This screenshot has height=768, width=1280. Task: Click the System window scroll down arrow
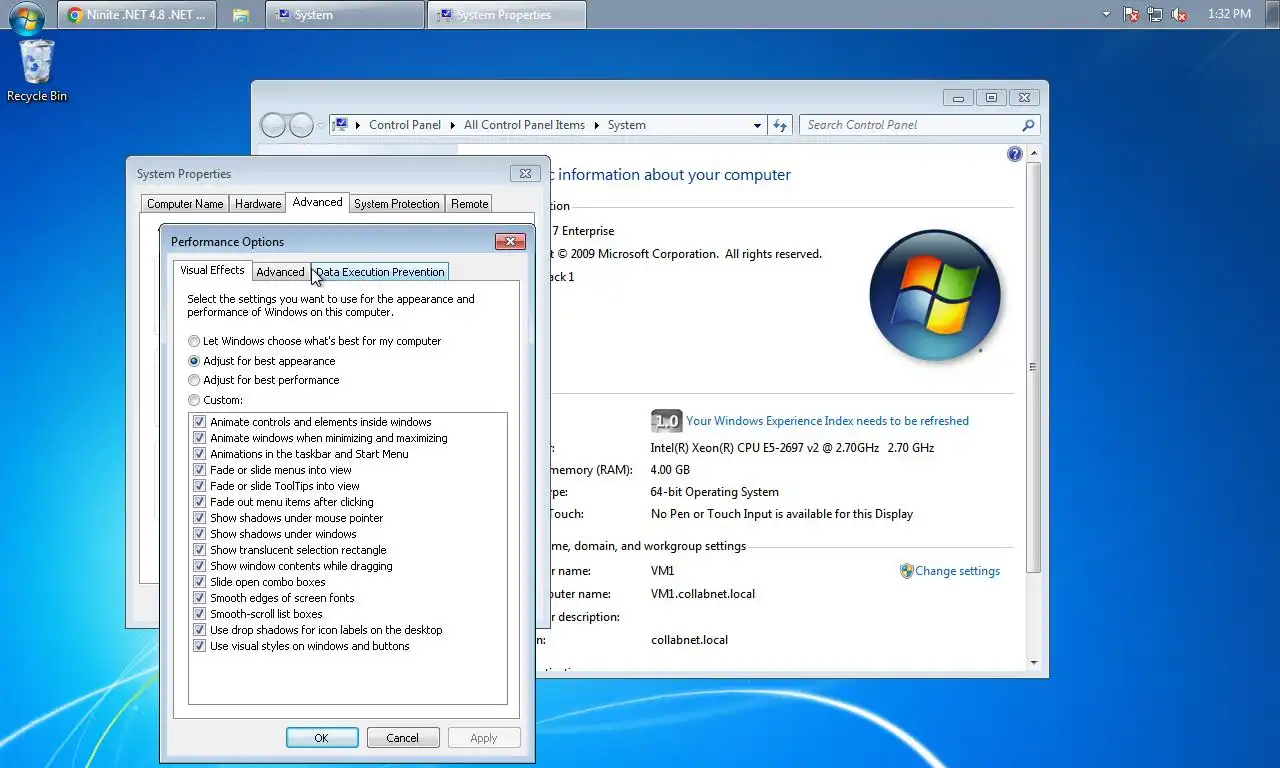pos(1034,663)
